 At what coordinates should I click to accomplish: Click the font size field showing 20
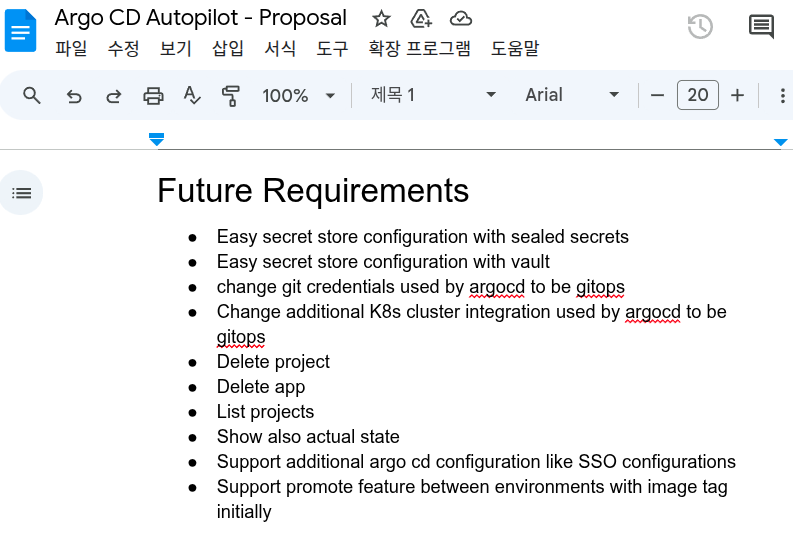(697, 95)
